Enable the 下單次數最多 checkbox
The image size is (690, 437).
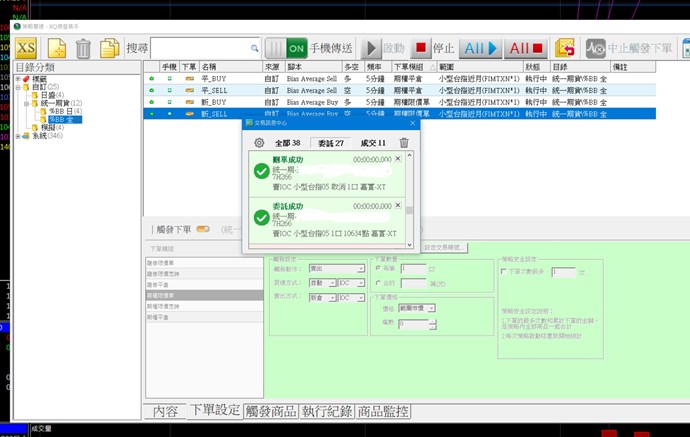point(503,271)
